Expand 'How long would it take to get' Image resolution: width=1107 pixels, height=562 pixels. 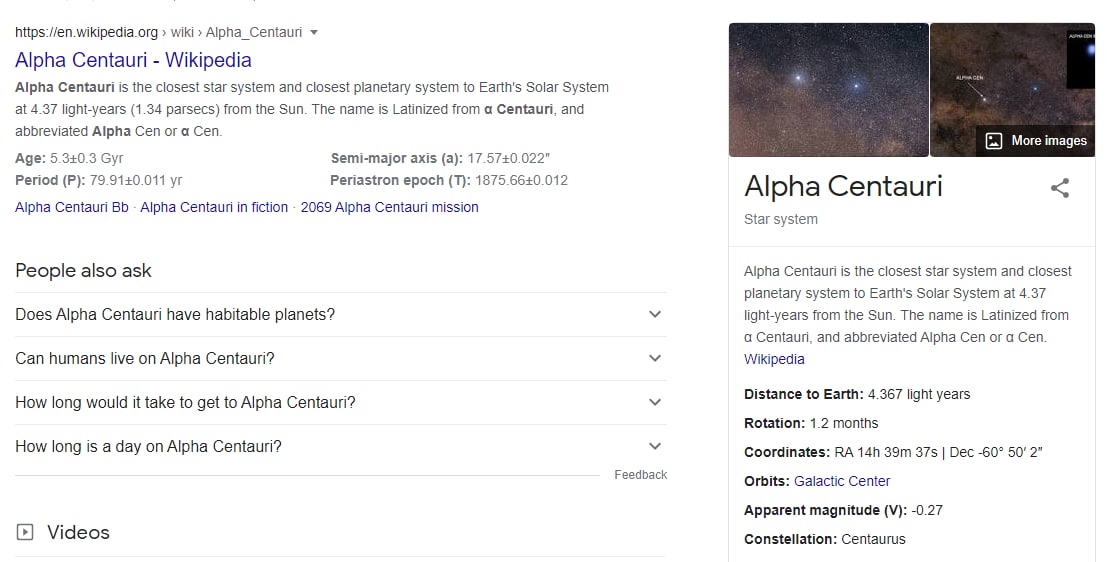coord(655,402)
